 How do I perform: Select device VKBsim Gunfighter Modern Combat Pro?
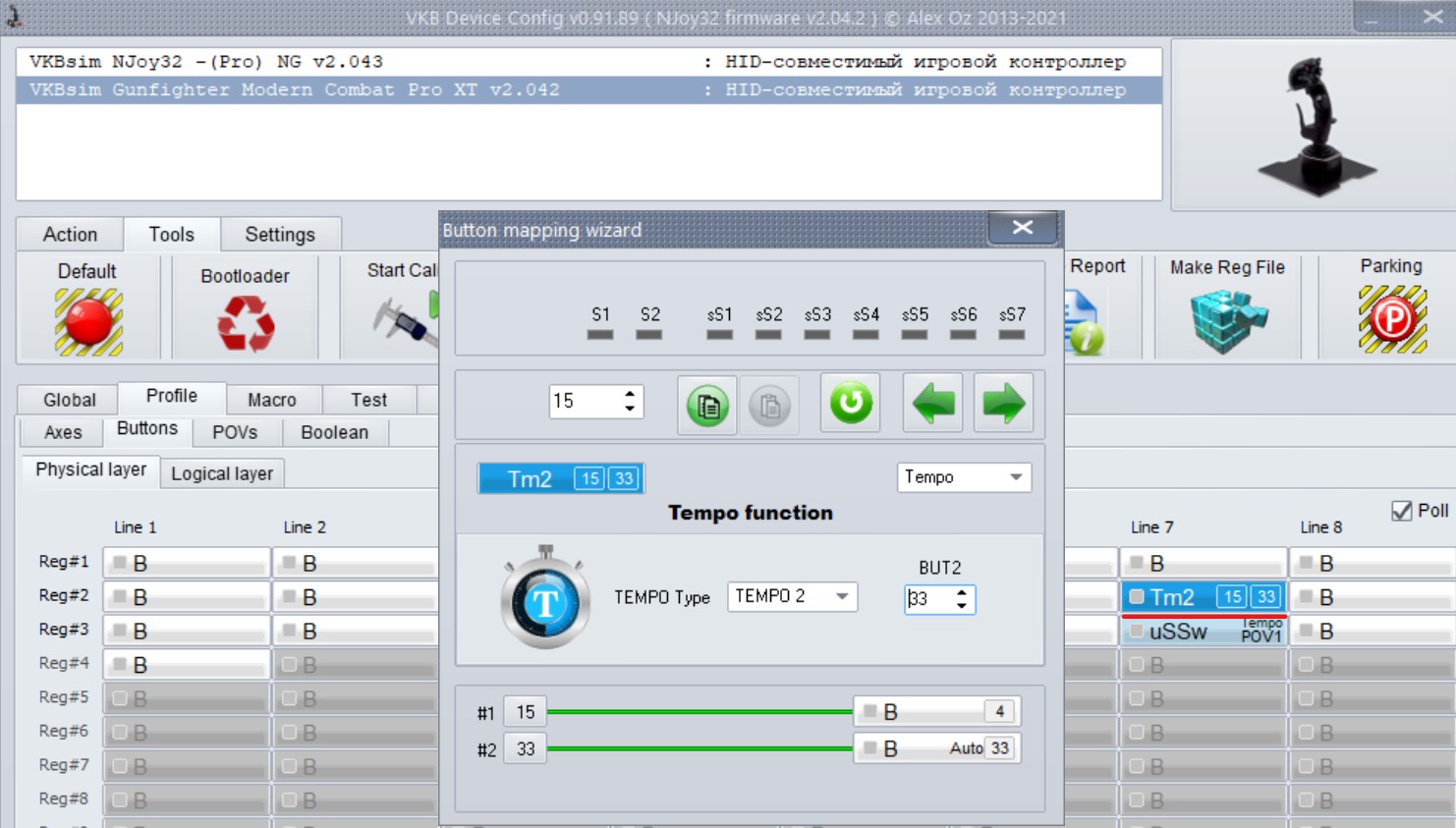click(588, 90)
